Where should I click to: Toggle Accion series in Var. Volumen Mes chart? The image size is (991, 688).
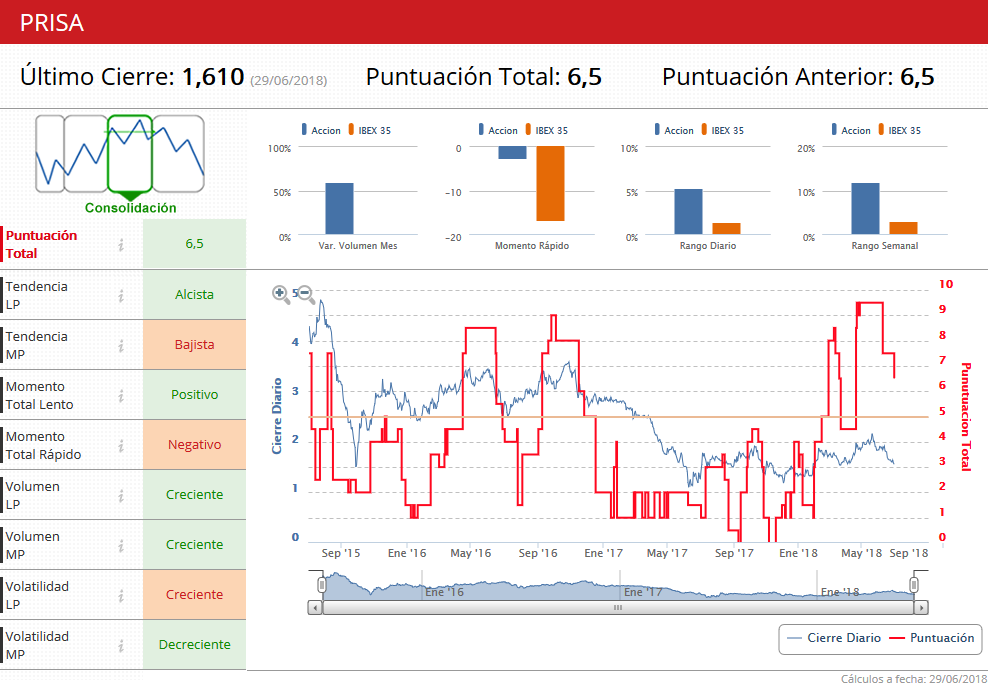click(321, 130)
